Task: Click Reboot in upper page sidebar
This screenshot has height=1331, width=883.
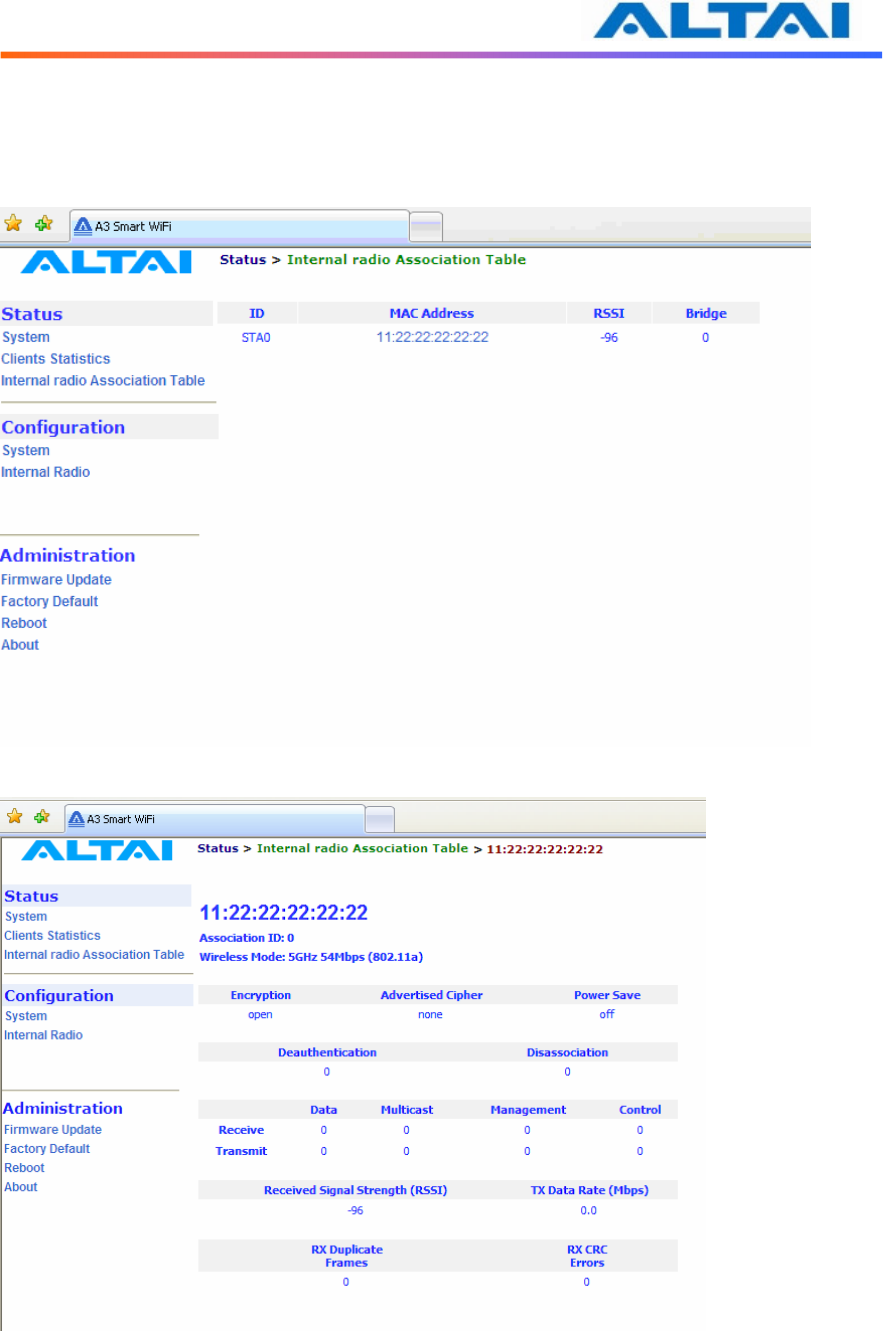Action: (24, 622)
